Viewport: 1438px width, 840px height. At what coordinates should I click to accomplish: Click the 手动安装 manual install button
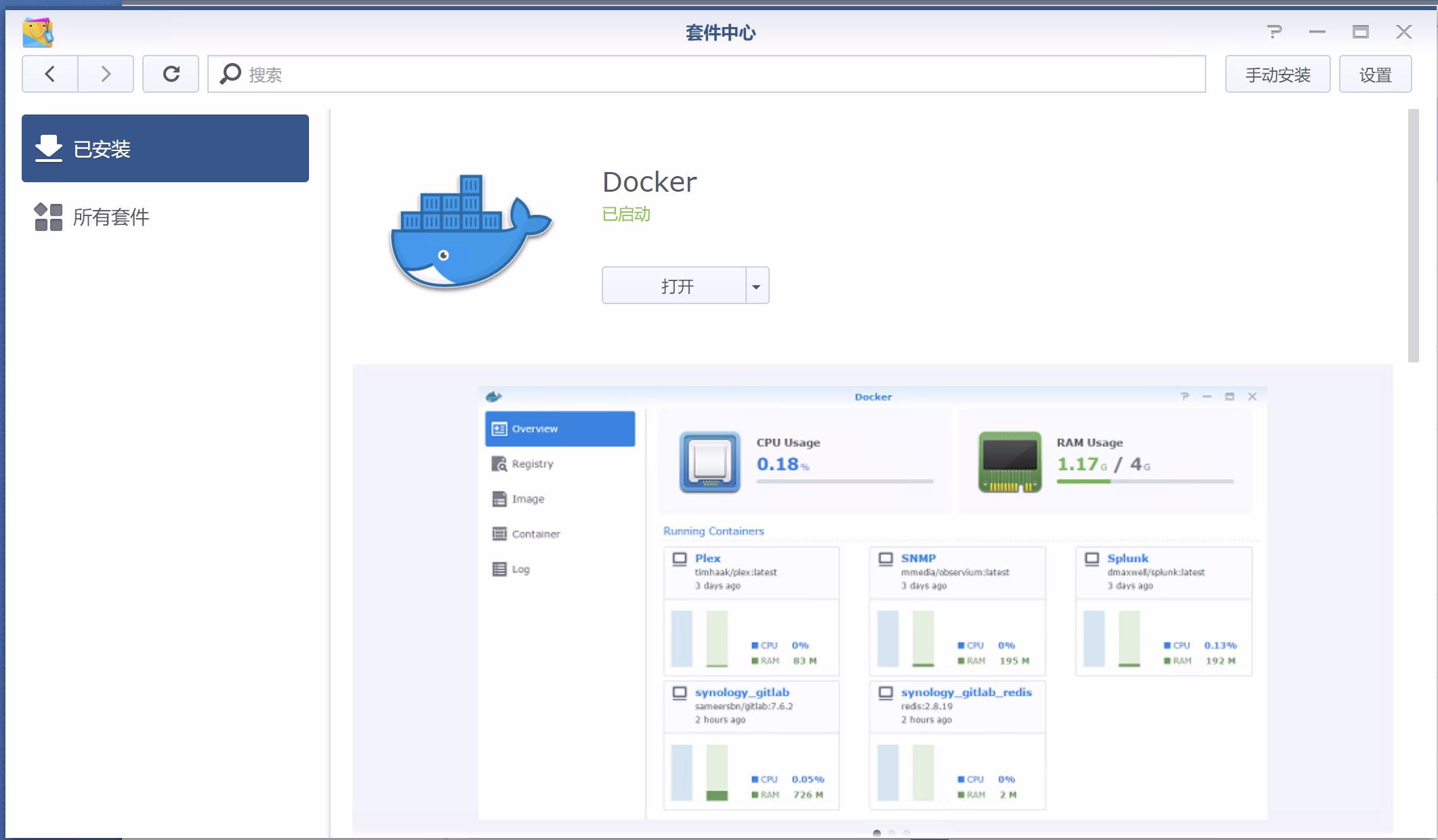point(1277,75)
